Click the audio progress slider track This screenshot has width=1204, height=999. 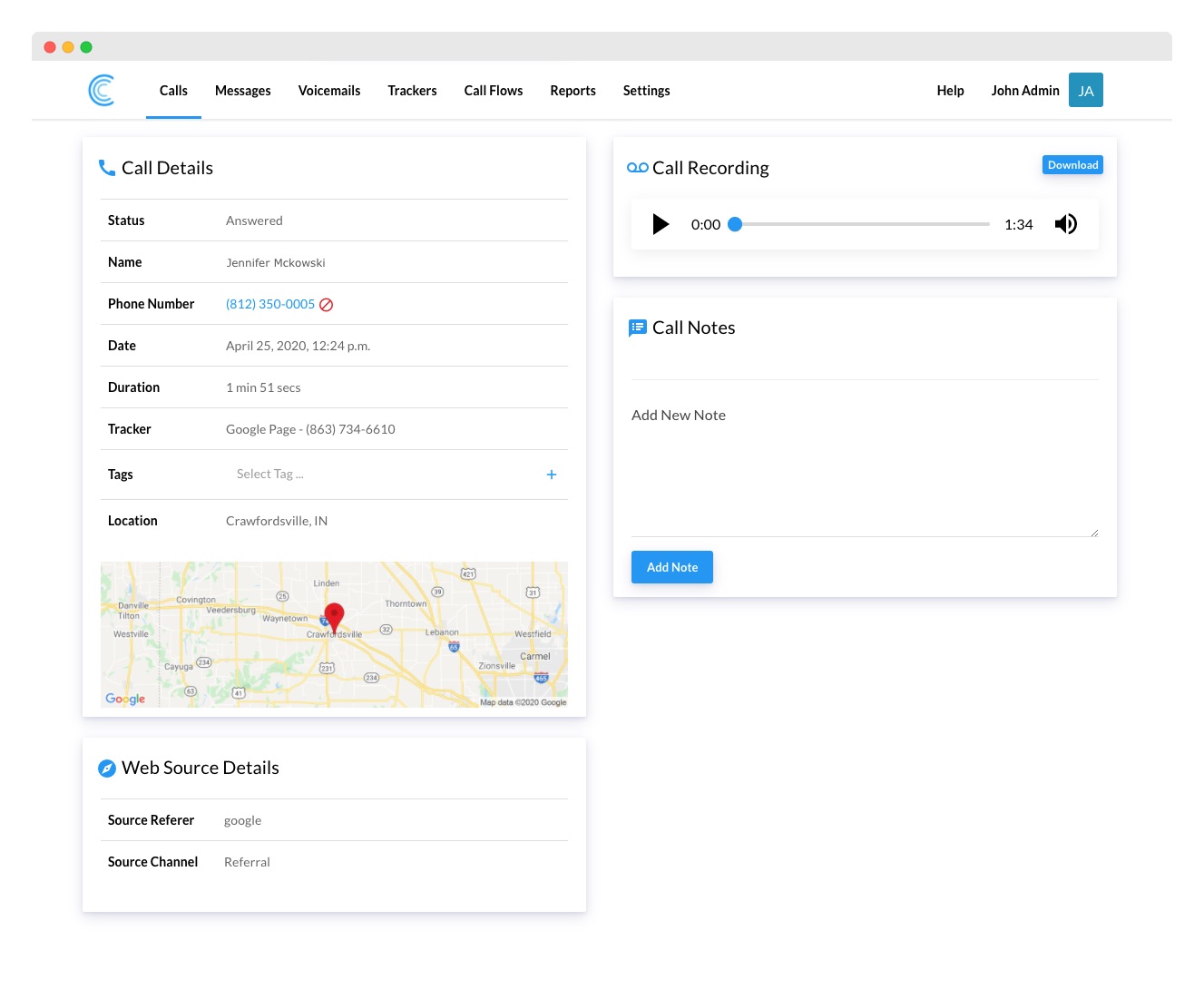point(862,224)
